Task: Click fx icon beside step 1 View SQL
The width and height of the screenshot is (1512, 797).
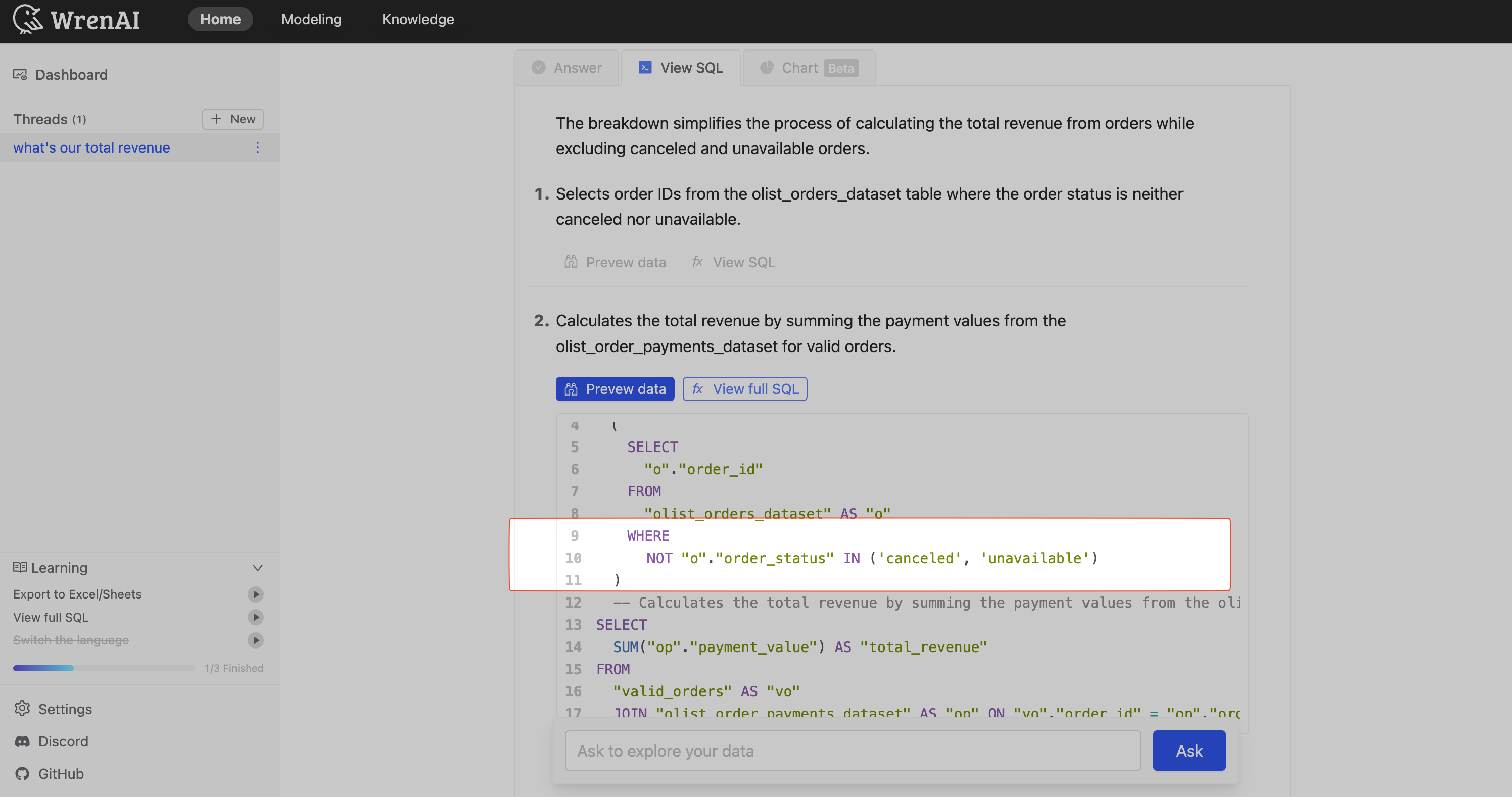Action: (697, 262)
